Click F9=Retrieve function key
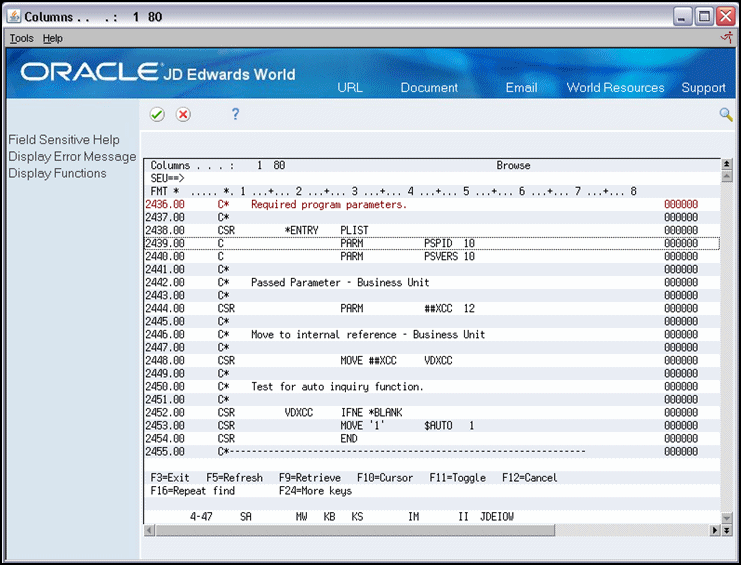Image resolution: width=741 pixels, height=565 pixels. [x=310, y=478]
